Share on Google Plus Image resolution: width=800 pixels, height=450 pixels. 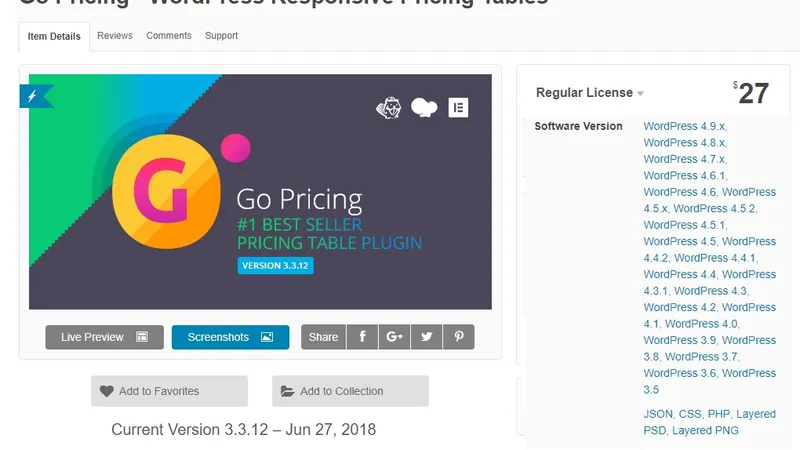394,337
